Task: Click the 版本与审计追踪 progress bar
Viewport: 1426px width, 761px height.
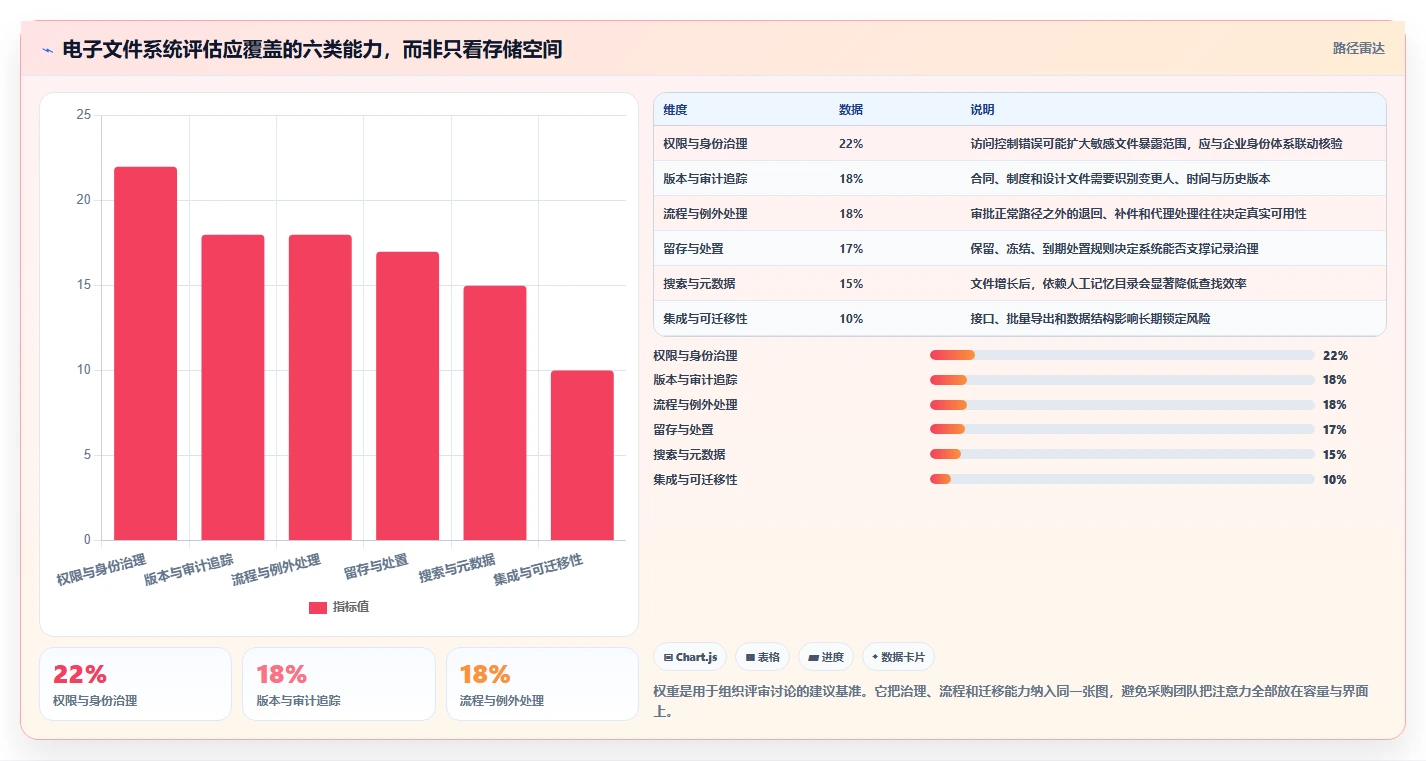Action: [x=1122, y=380]
